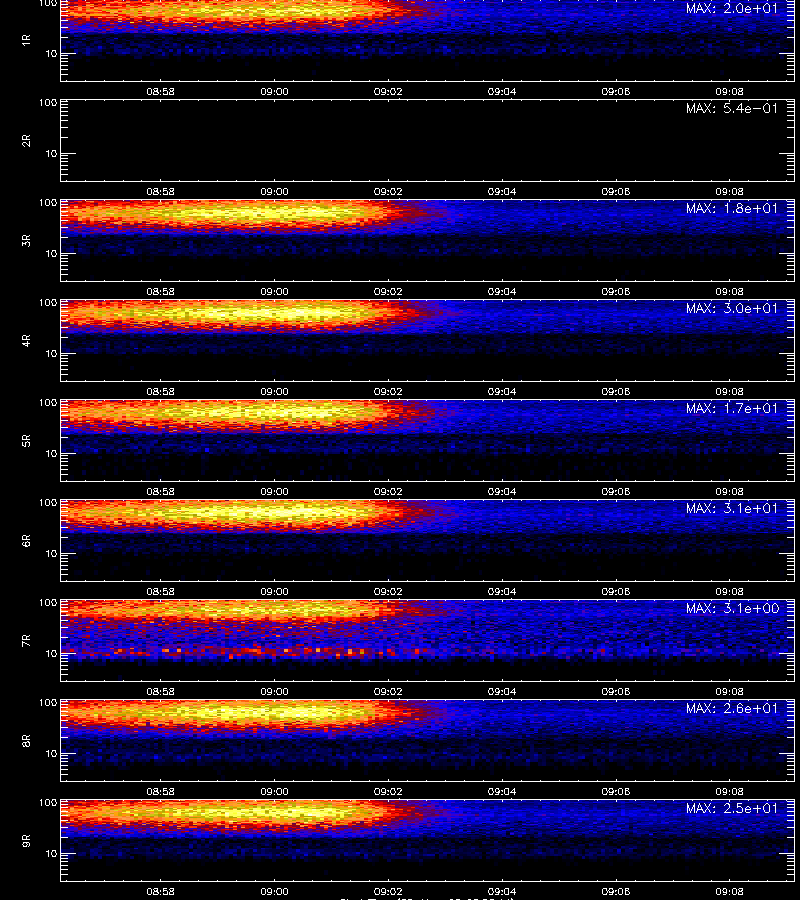Click the 2R panel axis label
The image size is (800, 900).
coord(26,141)
